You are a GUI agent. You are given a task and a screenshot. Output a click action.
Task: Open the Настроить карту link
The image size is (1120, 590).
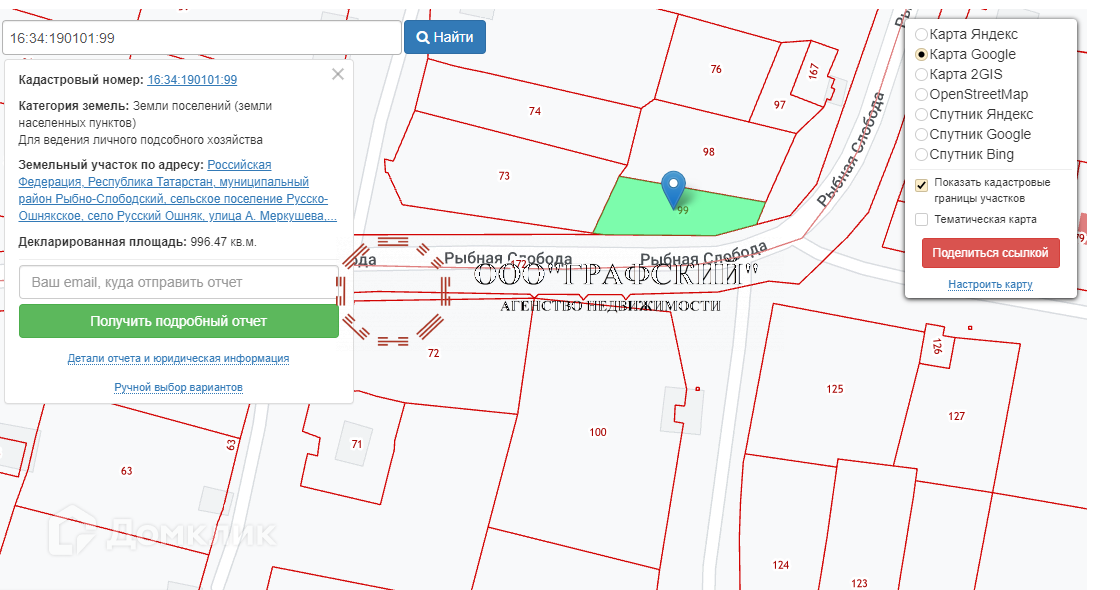pyautogui.click(x=990, y=284)
